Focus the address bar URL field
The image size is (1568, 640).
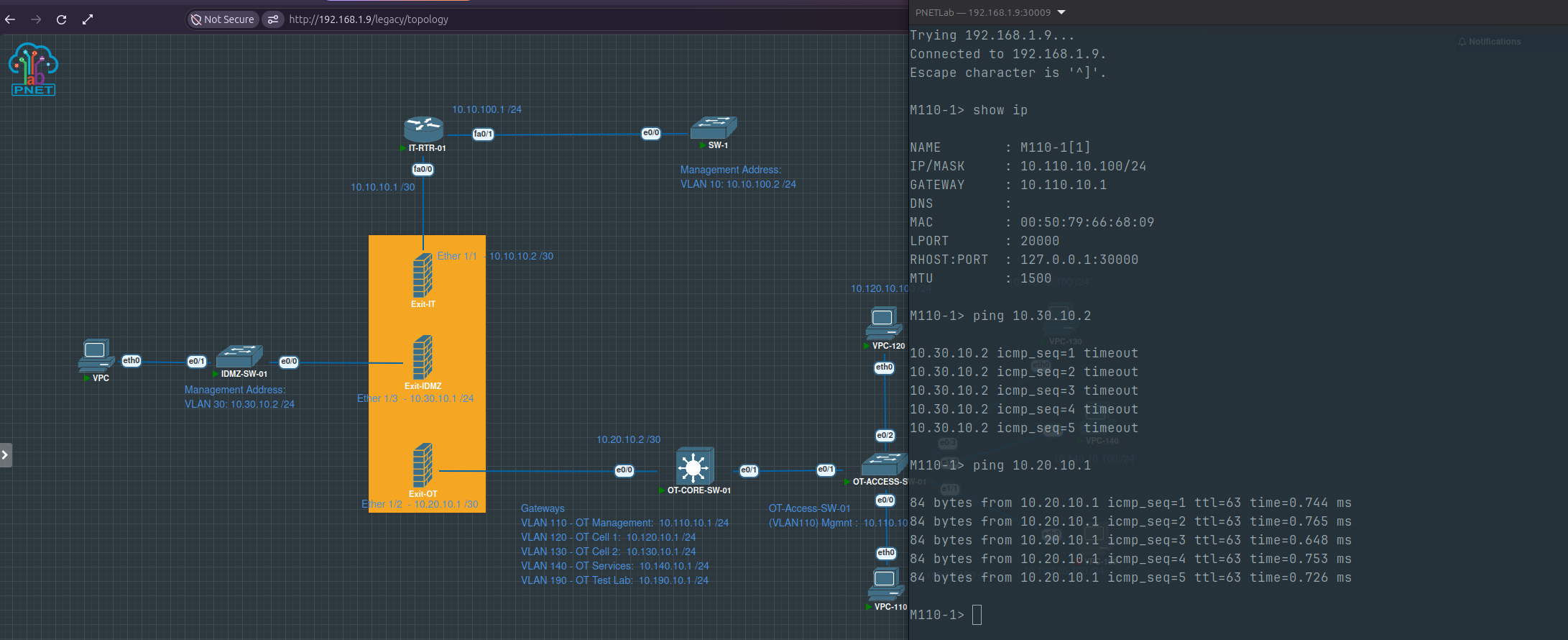[369, 19]
